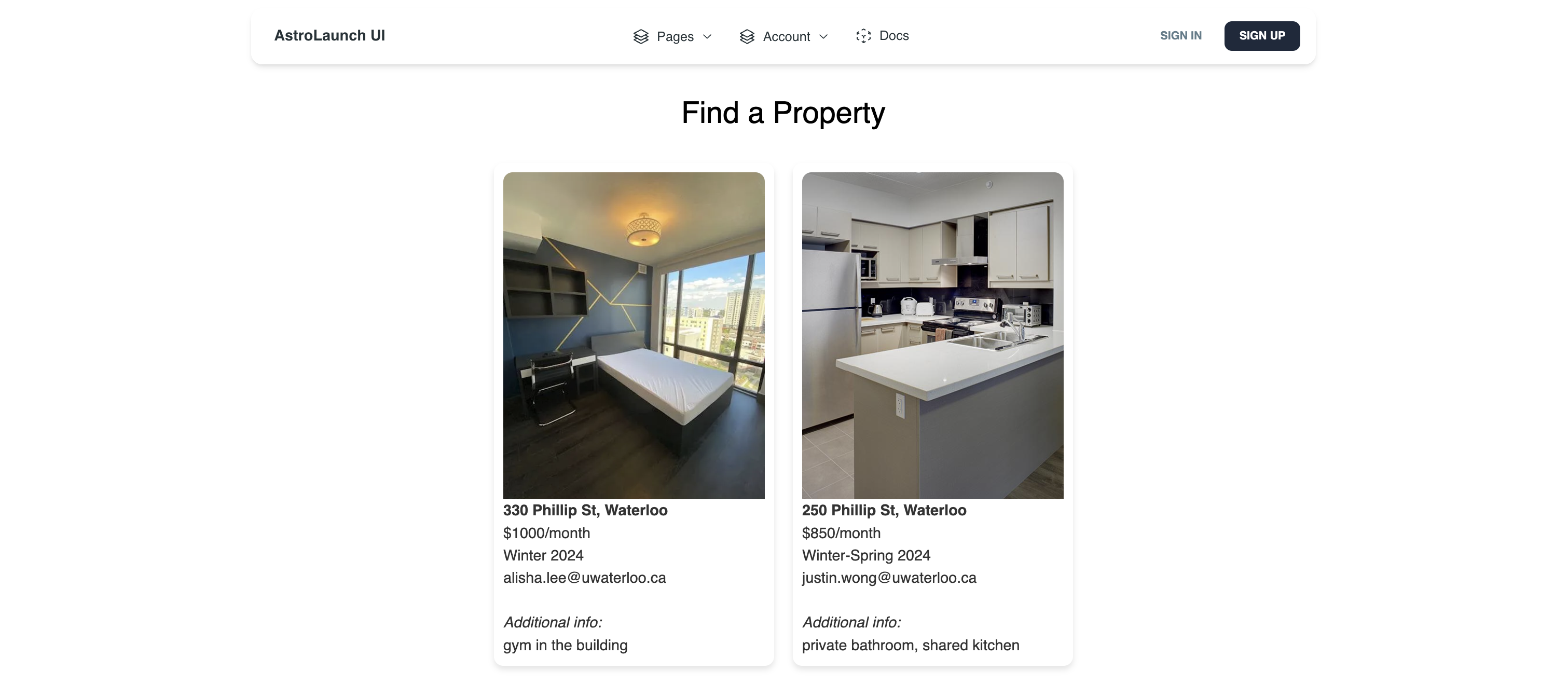Click the SIGN IN button
This screenshot has width=1568, height=684.
pos(1180,36)
